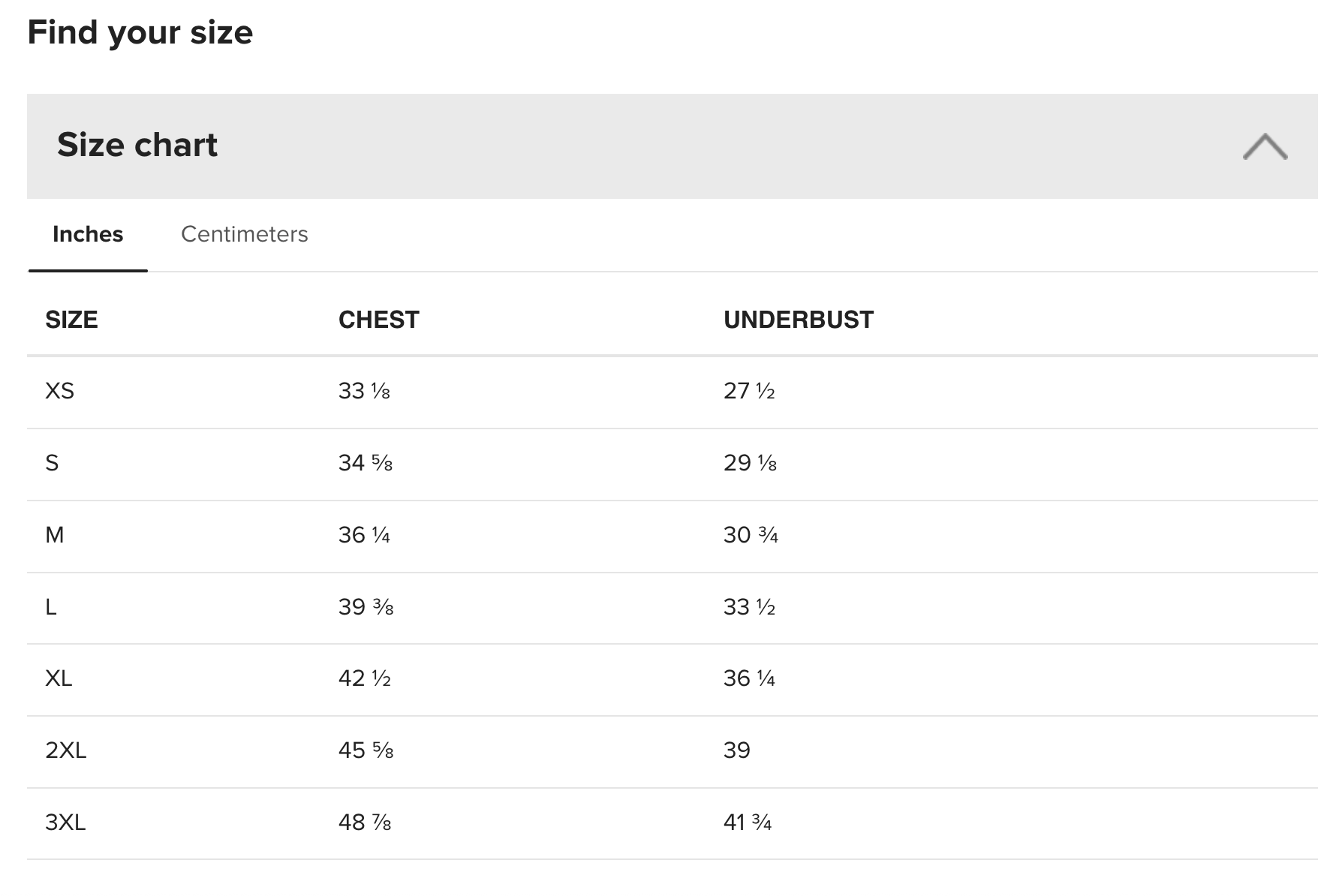Click the CHEST column header
The height and width of the screenshot is (896, 1339).
(379, 320)
